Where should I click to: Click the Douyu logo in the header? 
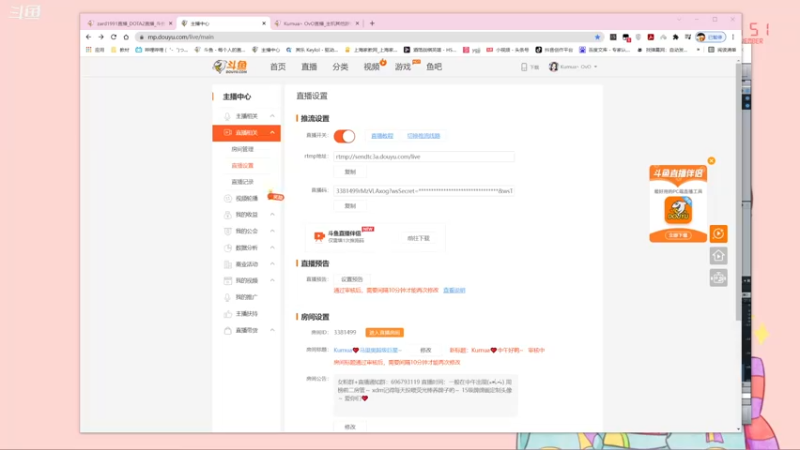pos(230,67)
